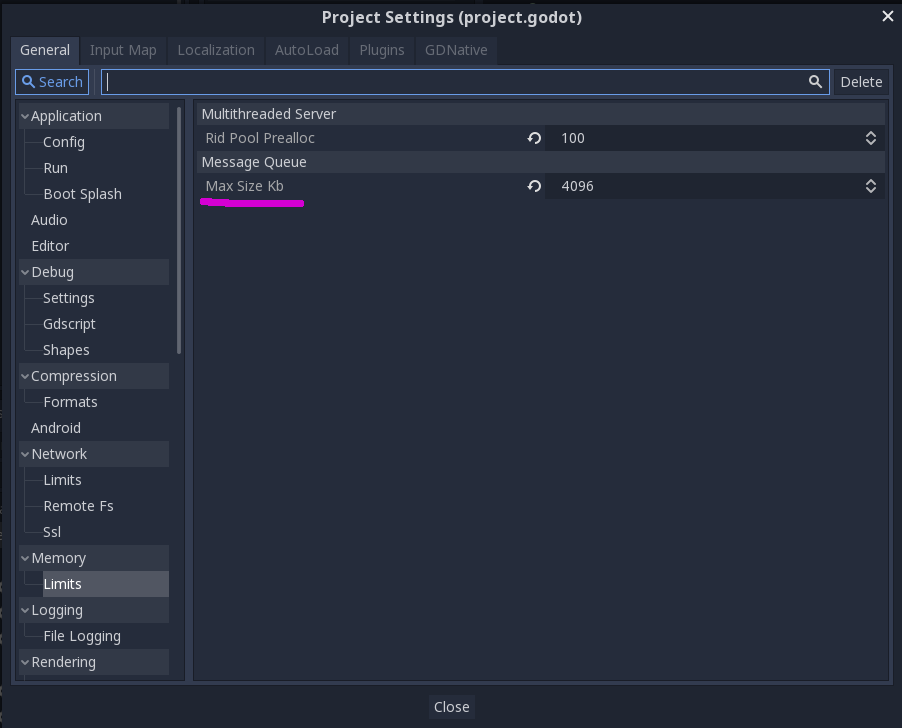Revert Max Size Kb to its default

pyautogui.click(x=534, y=186)
